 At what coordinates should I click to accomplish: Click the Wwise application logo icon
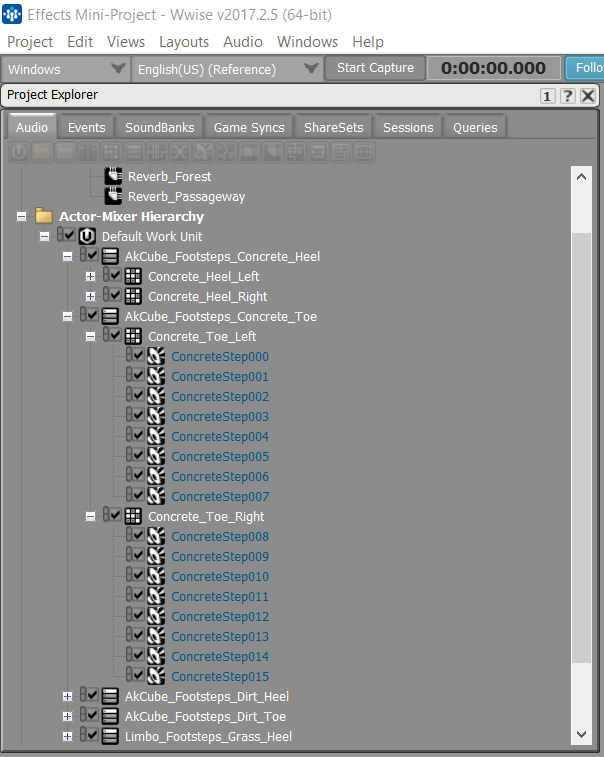click(x=12, y=14)
